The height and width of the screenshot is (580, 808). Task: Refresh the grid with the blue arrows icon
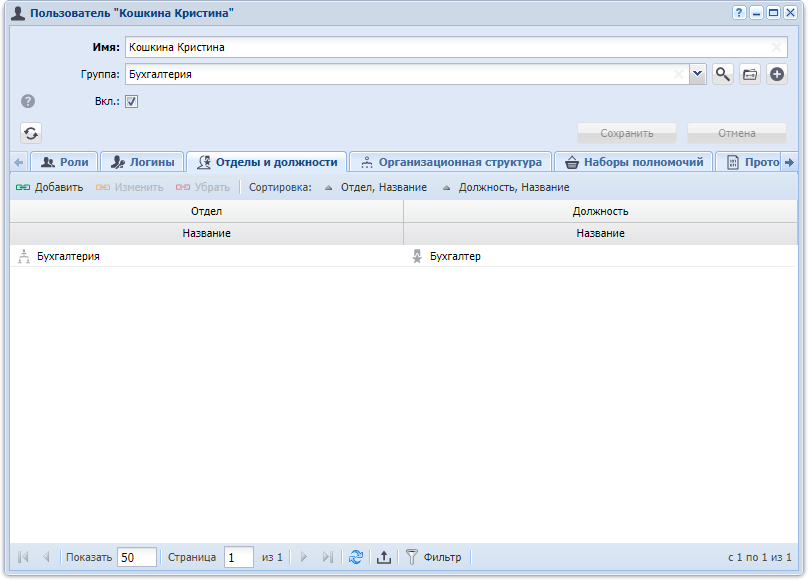356,557
